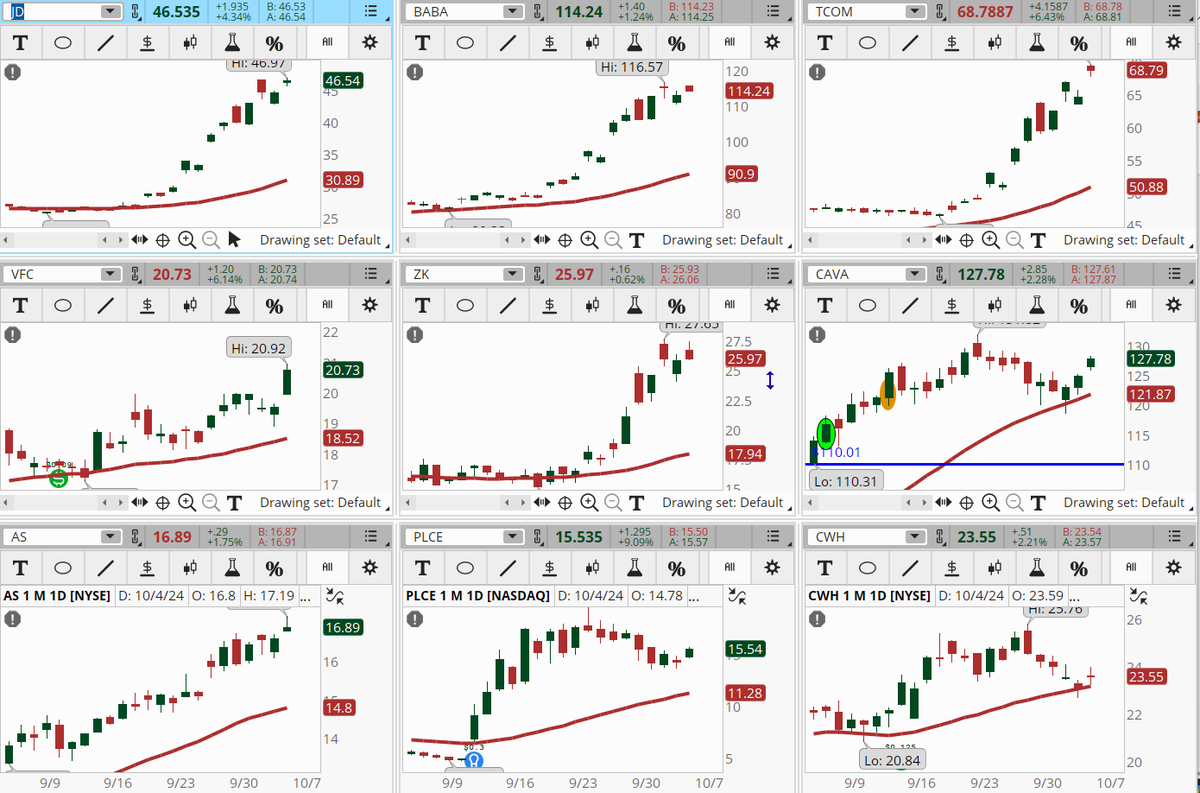Choose the diagonal line tool in JD chart
This screenshot has height=793, width=1200.
[105, 43]
